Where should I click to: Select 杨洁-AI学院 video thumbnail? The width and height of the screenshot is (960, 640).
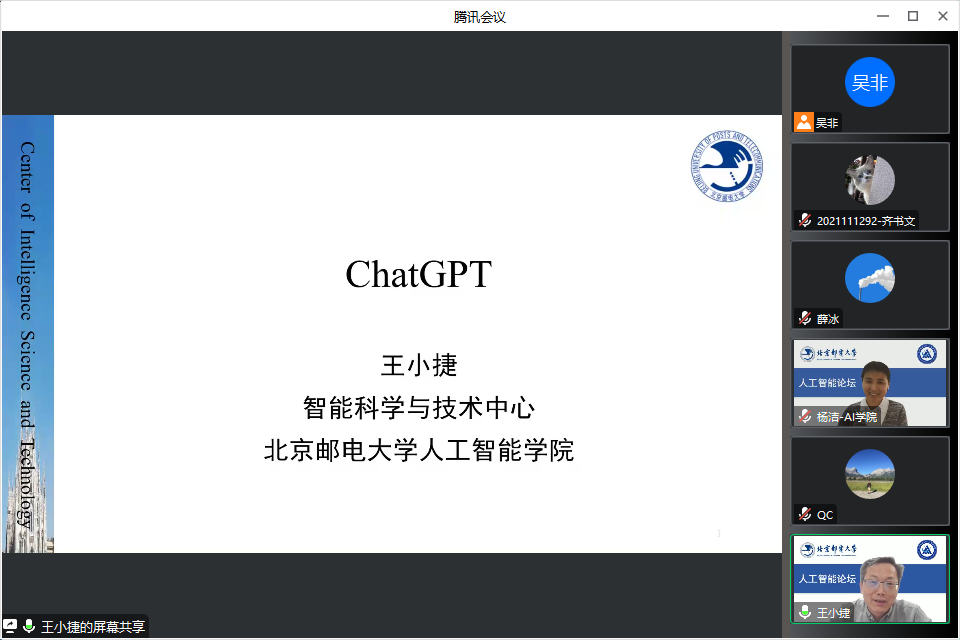(869, 383)
